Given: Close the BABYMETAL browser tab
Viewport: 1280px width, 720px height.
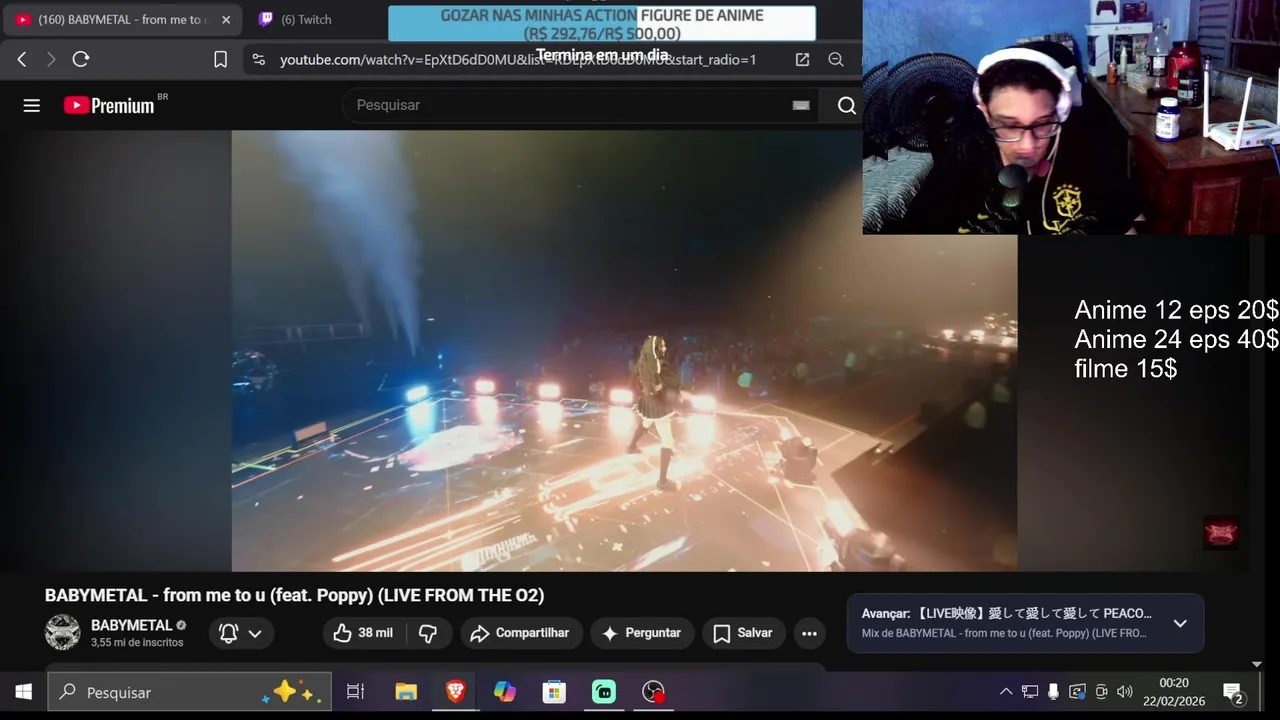Looking at the screenshot, I should (x=226, y=19).
